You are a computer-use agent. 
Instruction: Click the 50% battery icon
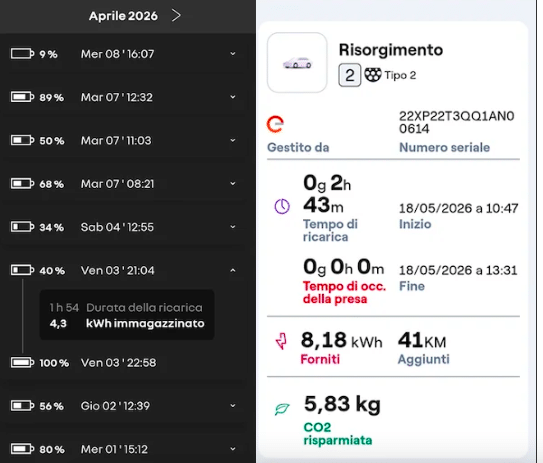click(x=22, y=140)
